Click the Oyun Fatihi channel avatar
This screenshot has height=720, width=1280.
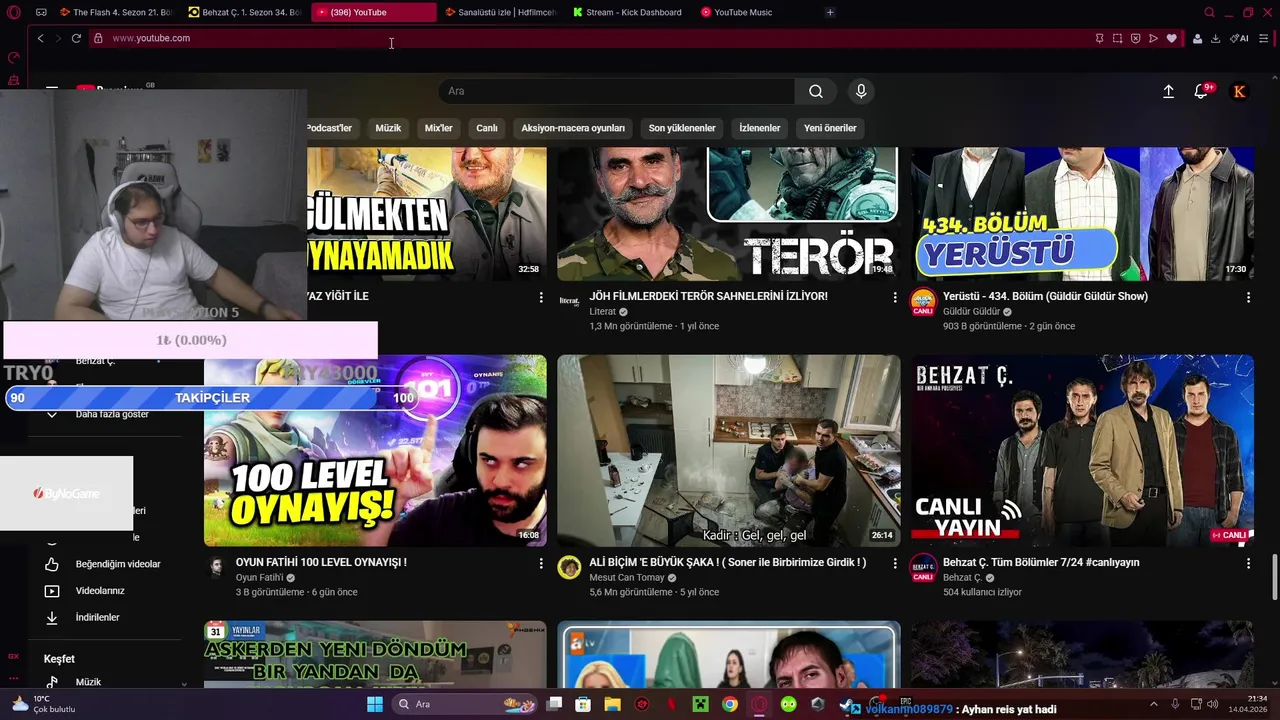[x=216, y=567]
